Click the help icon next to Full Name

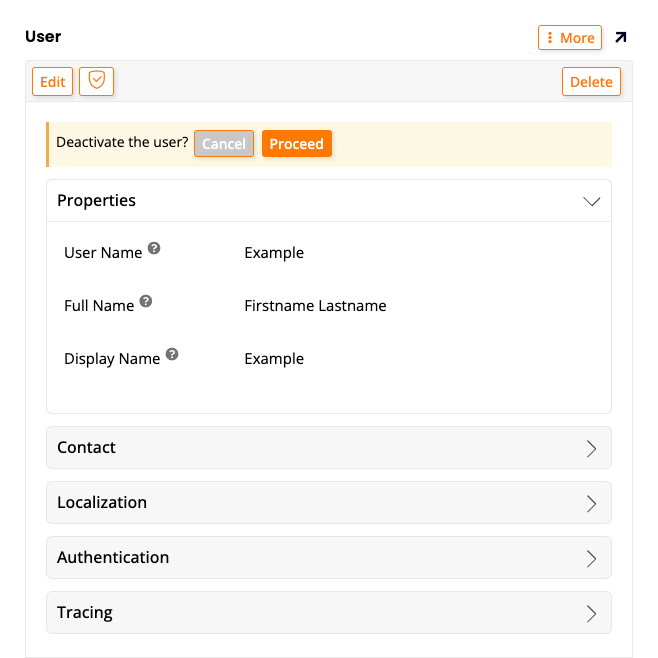146,301
